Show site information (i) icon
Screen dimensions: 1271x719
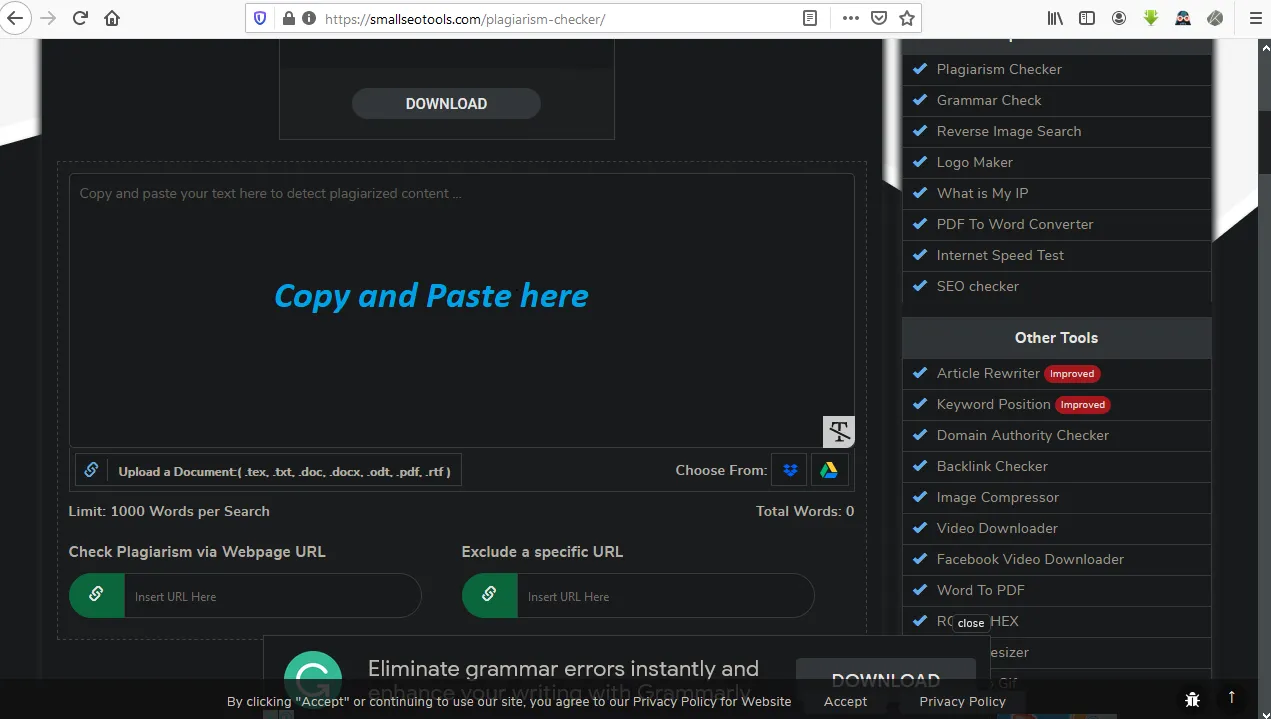coord(308,18)
